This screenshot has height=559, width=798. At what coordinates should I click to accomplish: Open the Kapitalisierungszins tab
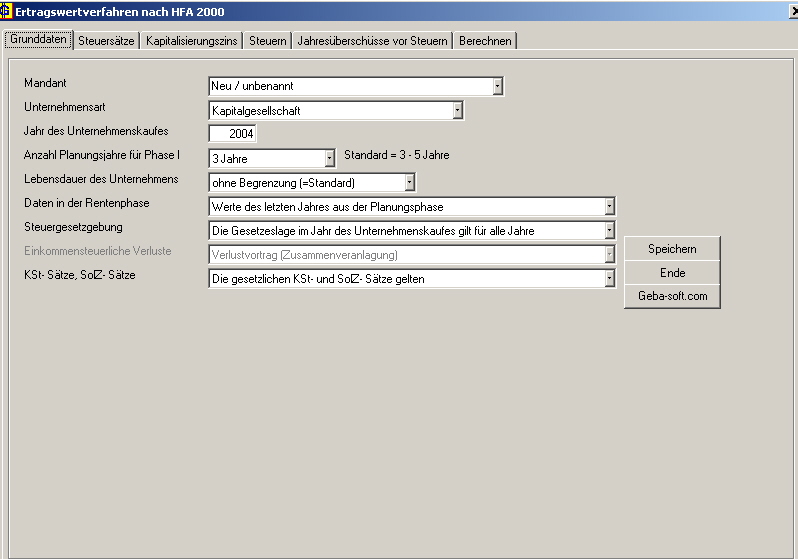point(193,41)
